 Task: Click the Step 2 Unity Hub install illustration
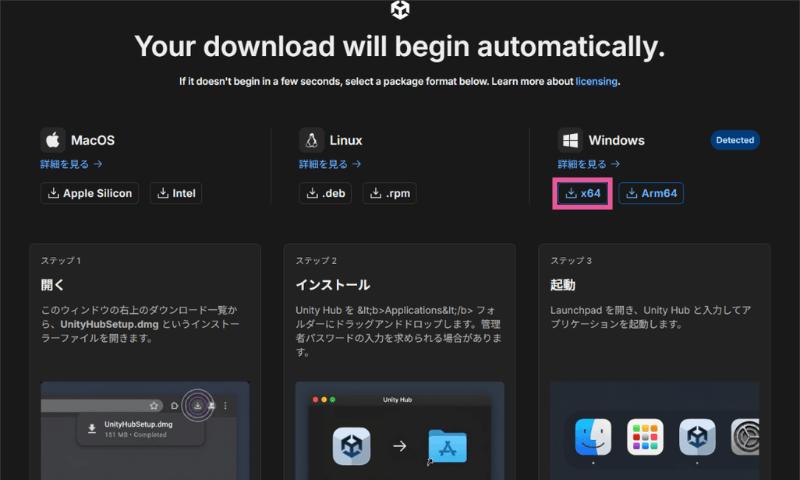pos(399,431)
